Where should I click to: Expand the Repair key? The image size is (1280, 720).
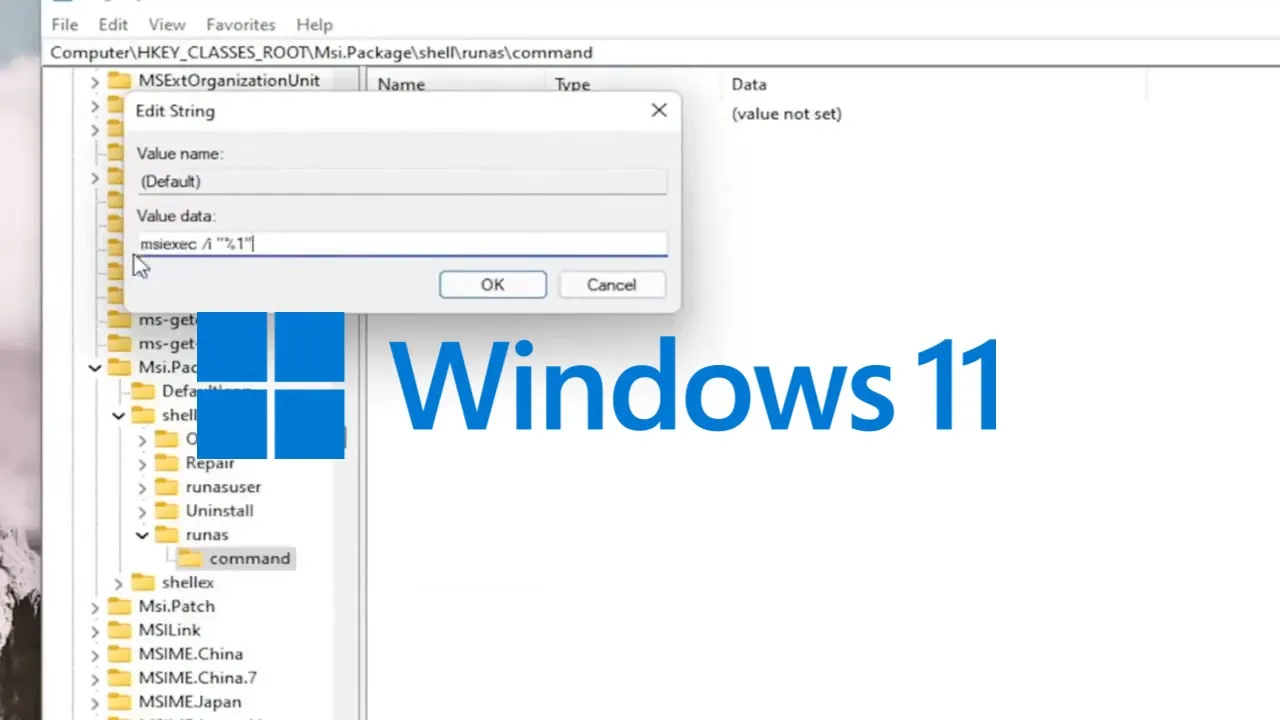pyautogui.click(x=142, y=463)
